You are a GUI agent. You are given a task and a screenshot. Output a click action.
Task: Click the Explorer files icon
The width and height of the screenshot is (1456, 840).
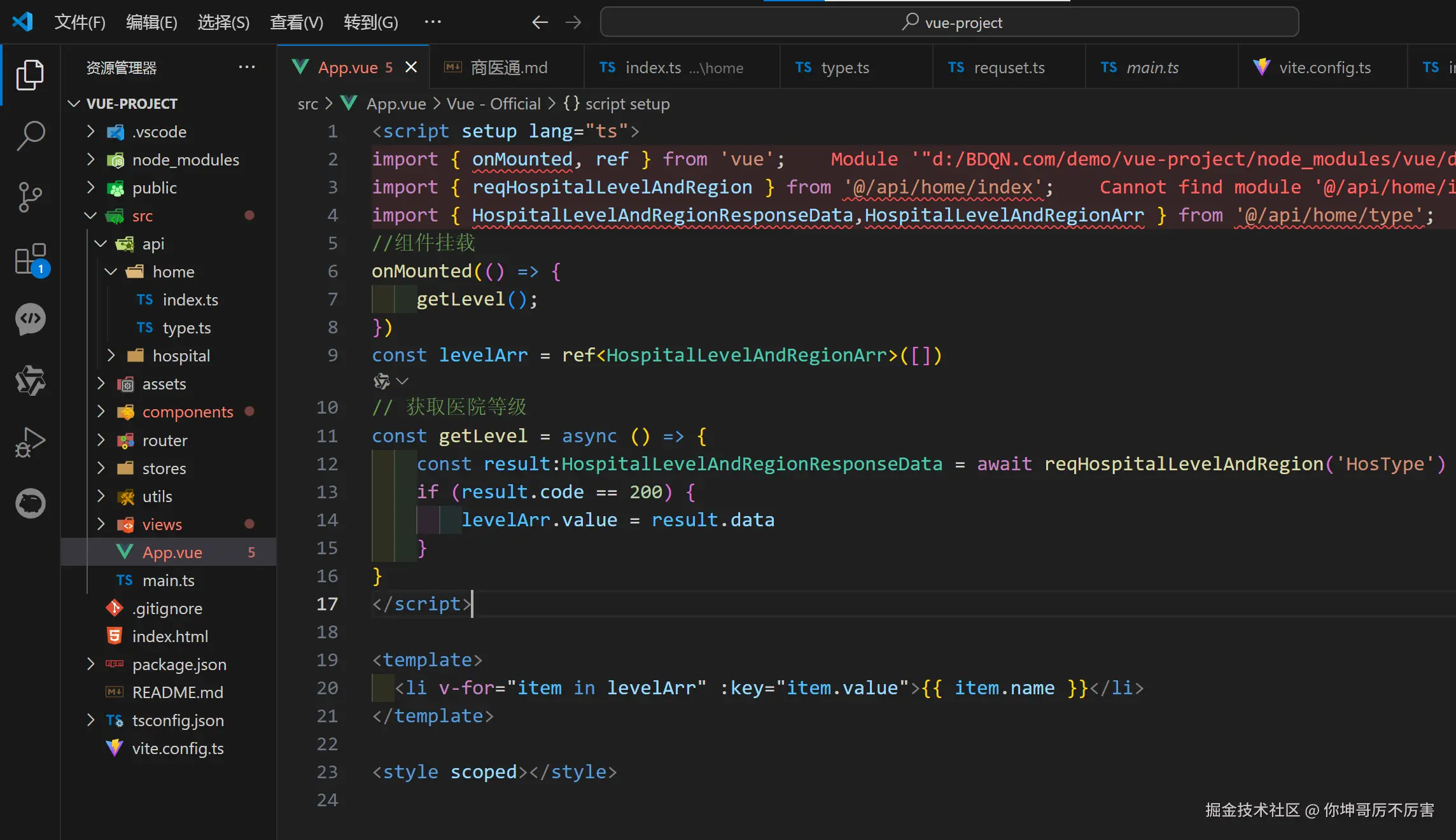coord(30,75)
